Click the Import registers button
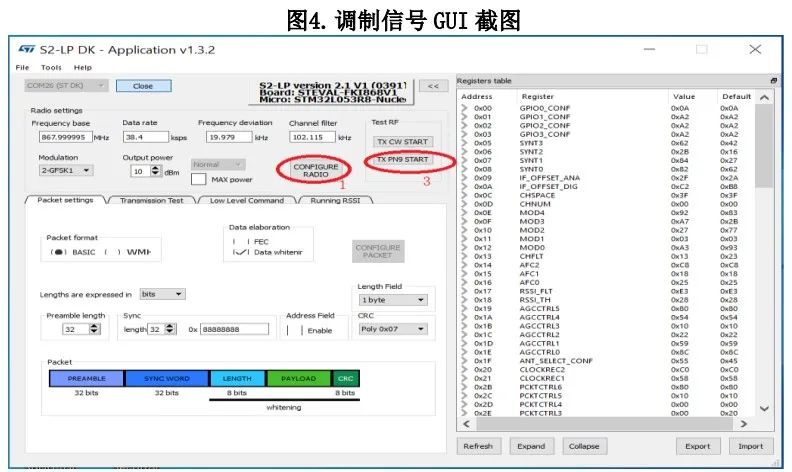Viewport: 792px width, 472px height. 751,446
